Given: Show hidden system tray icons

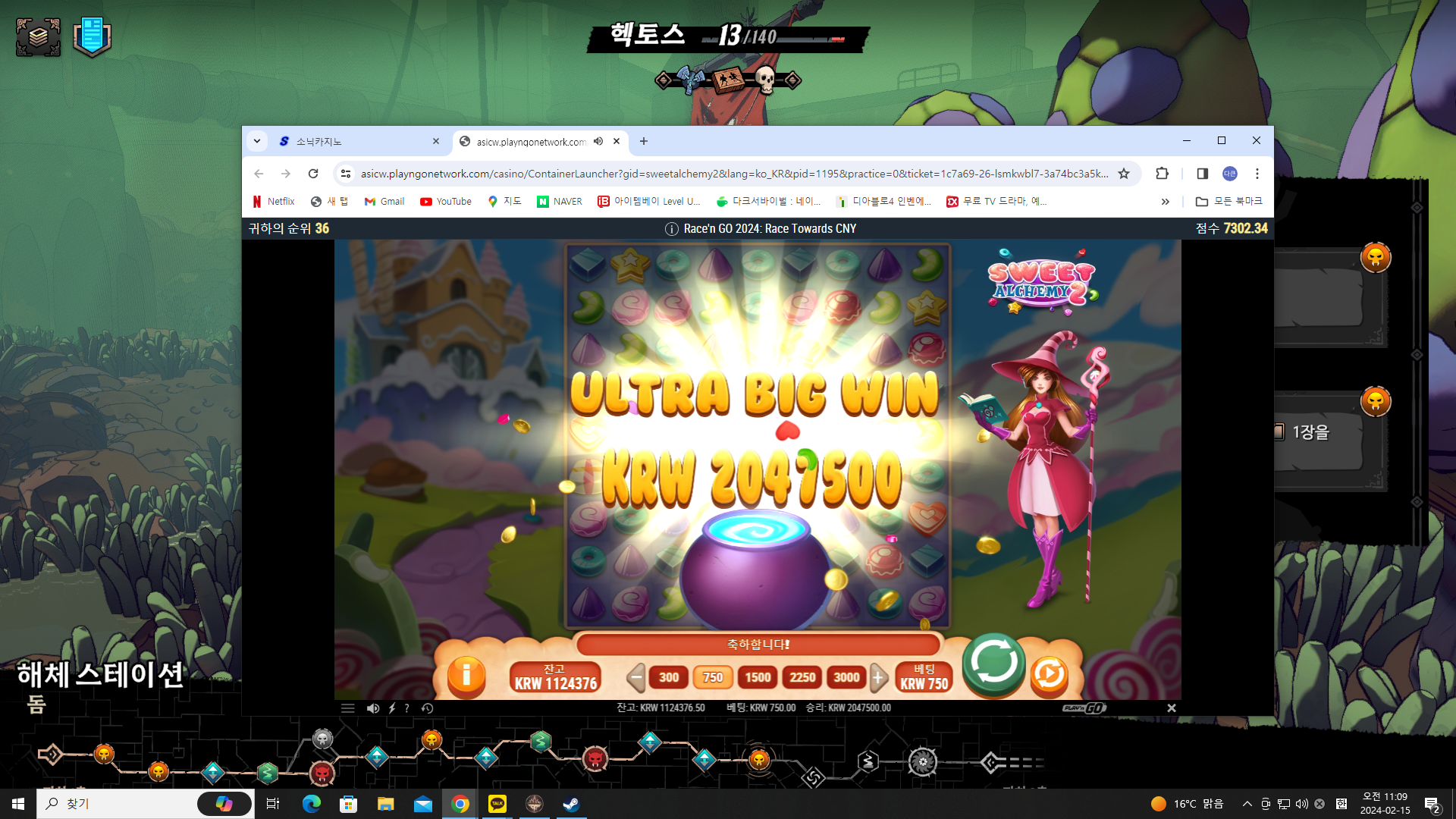Looking at the screenshot, I should 1247,804.
